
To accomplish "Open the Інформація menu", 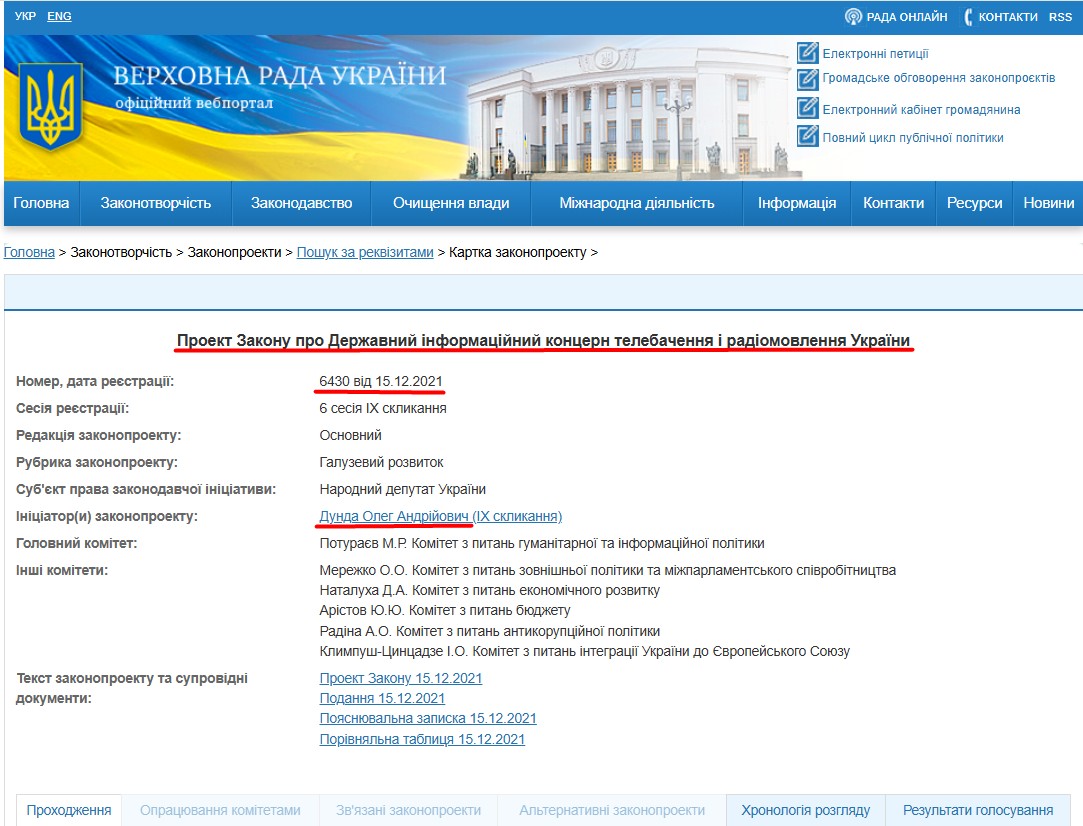I will click(x=797, y=203).
